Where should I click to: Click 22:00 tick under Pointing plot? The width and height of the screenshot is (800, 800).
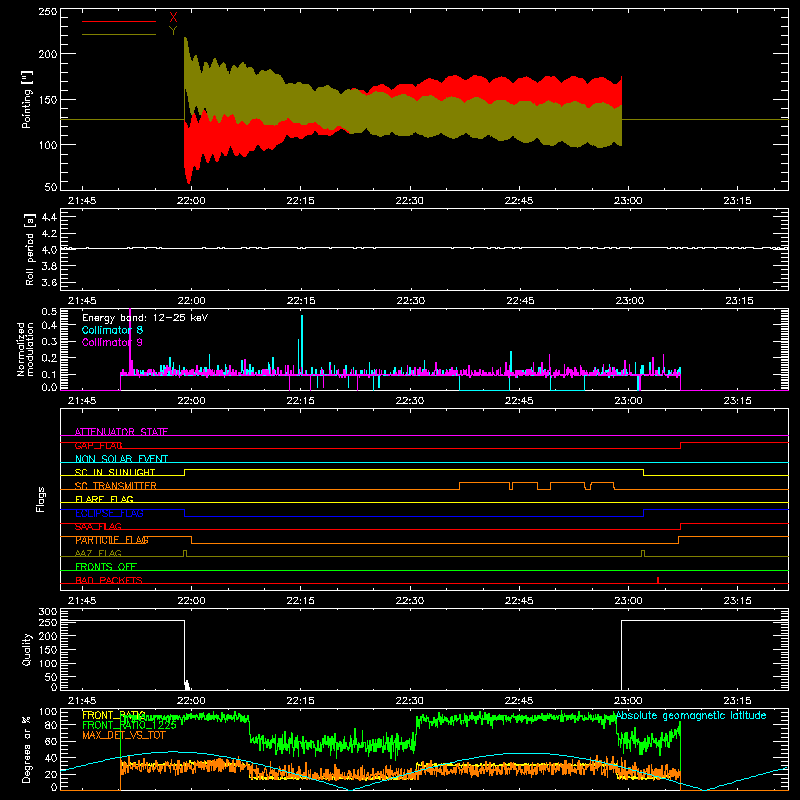[191, 201]
